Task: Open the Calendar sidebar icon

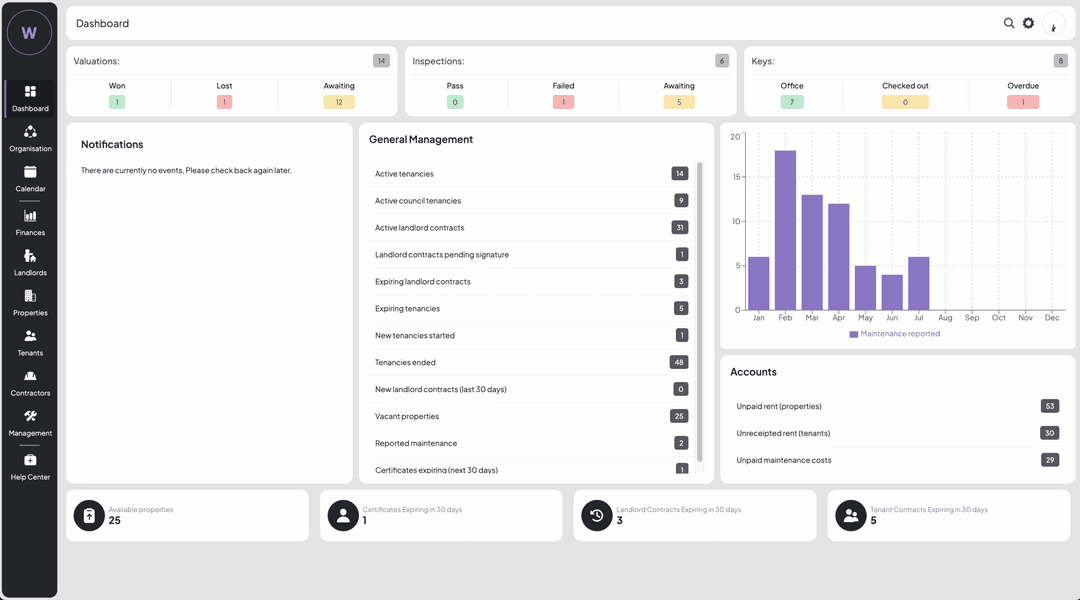Action: [x=30, y=178]
